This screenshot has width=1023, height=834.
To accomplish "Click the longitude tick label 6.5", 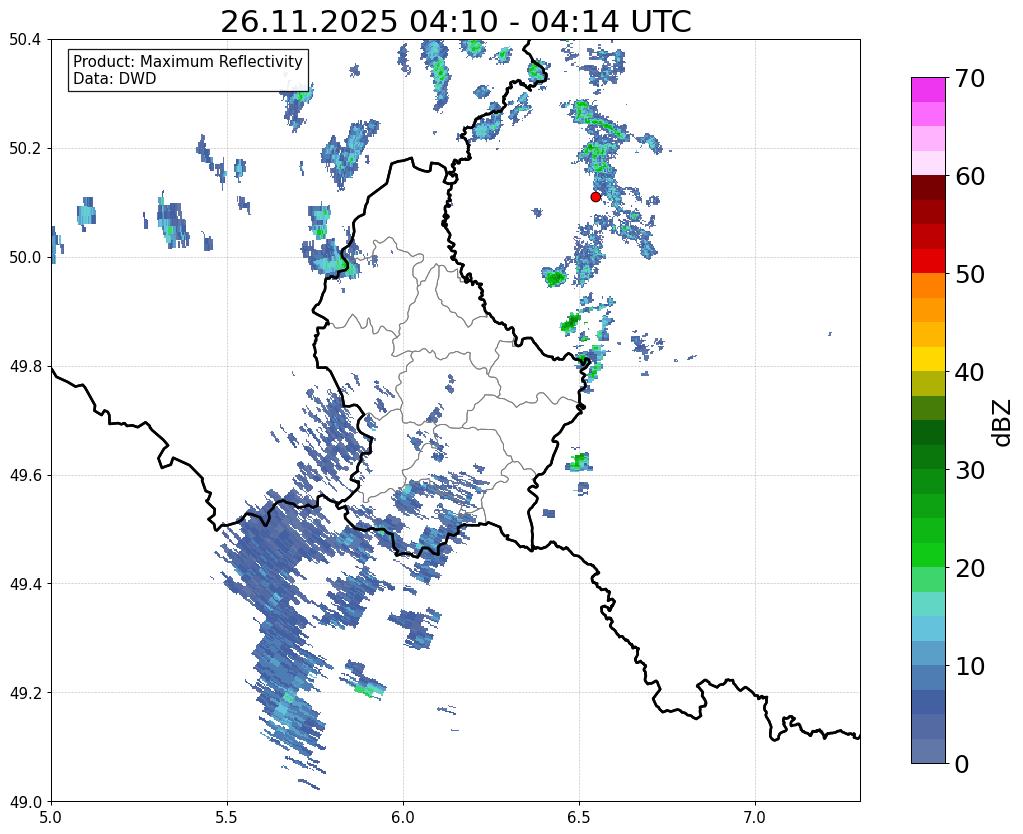I will coord(579,817).
